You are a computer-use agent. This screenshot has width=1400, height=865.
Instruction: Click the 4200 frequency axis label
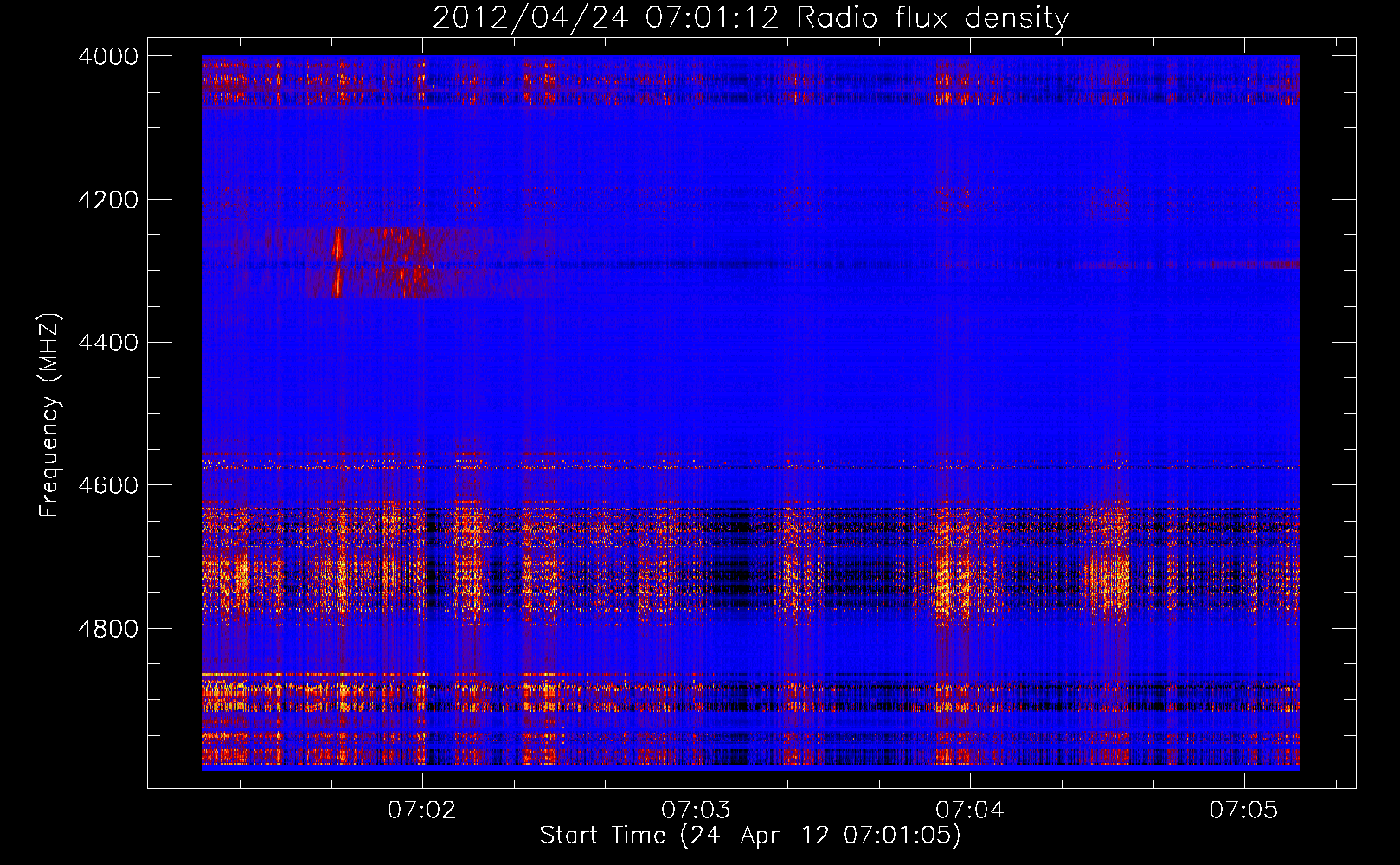pyautogui.click(x=108, y=200)
